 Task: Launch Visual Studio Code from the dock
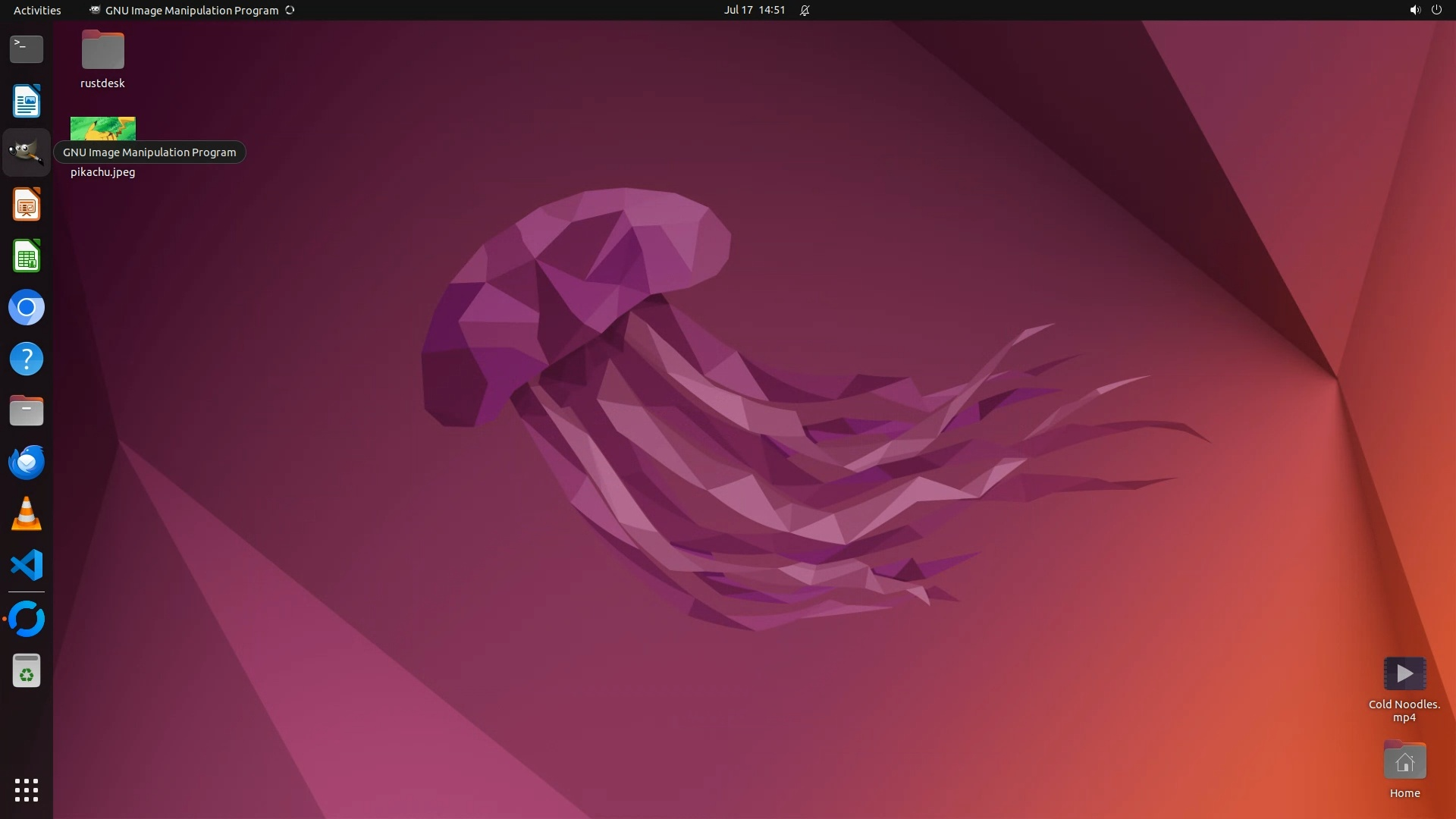(27, 566)
